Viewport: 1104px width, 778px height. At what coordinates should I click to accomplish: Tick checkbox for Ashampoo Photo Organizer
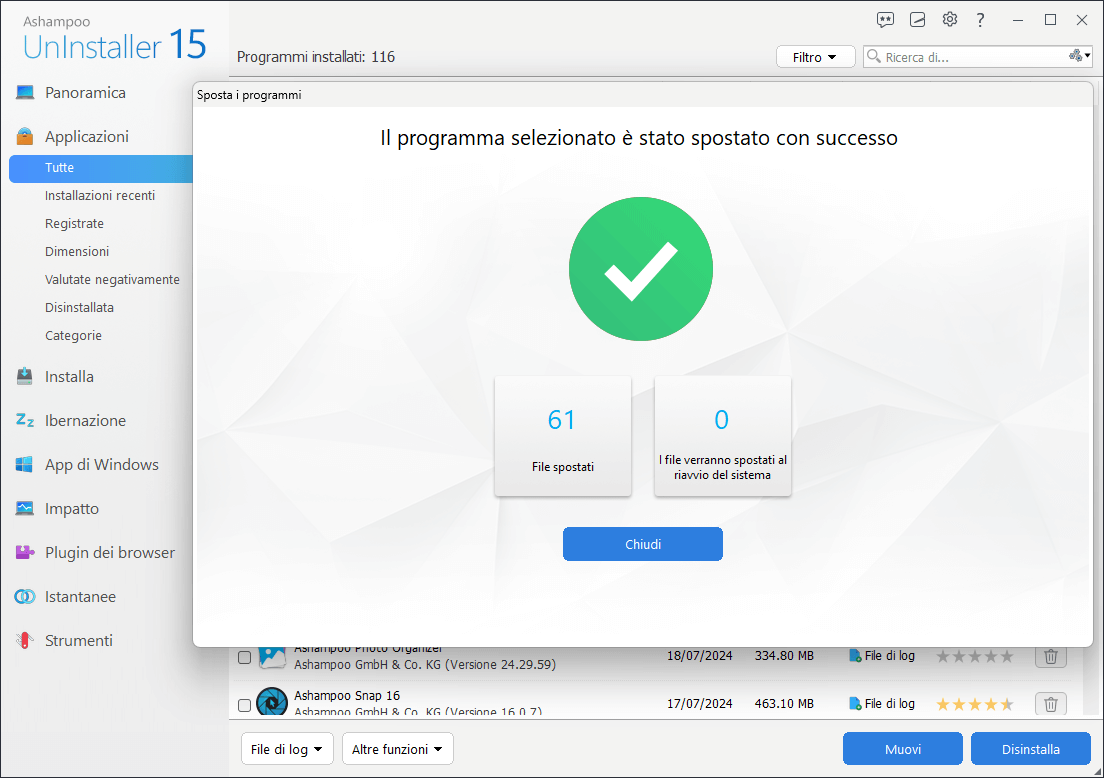pos(244,657)
